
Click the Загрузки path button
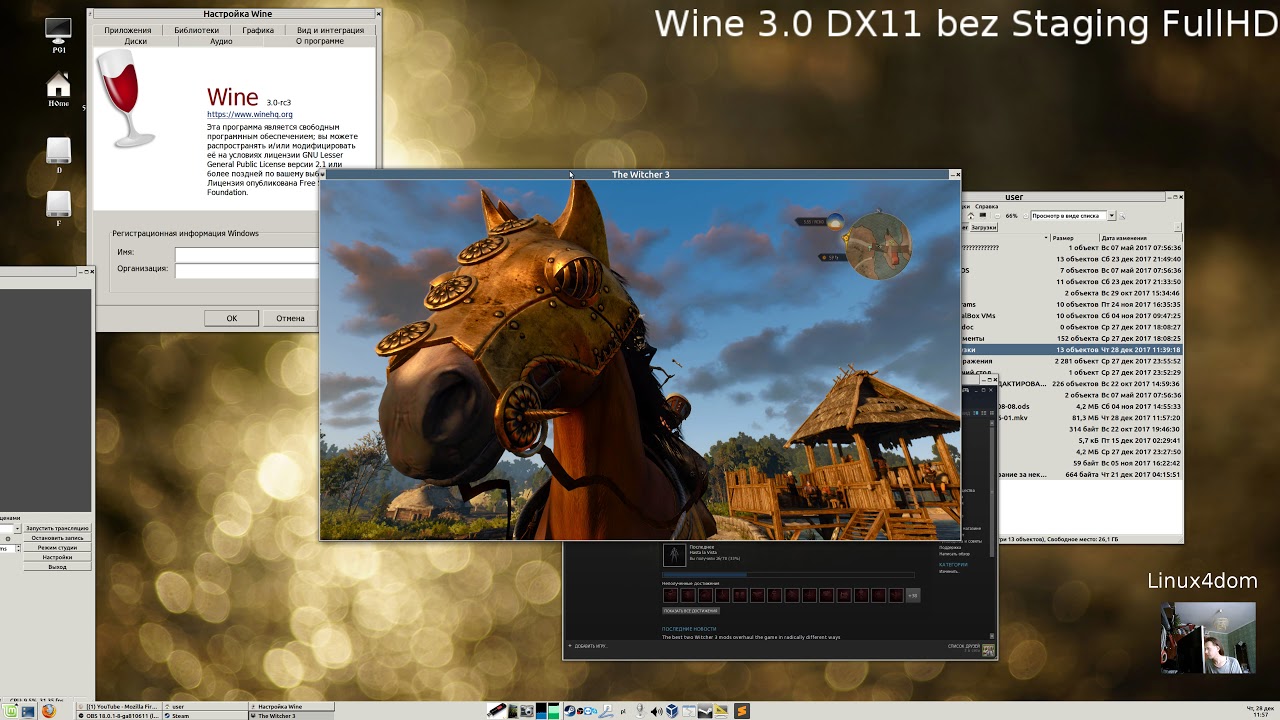(x=984, y=228)
